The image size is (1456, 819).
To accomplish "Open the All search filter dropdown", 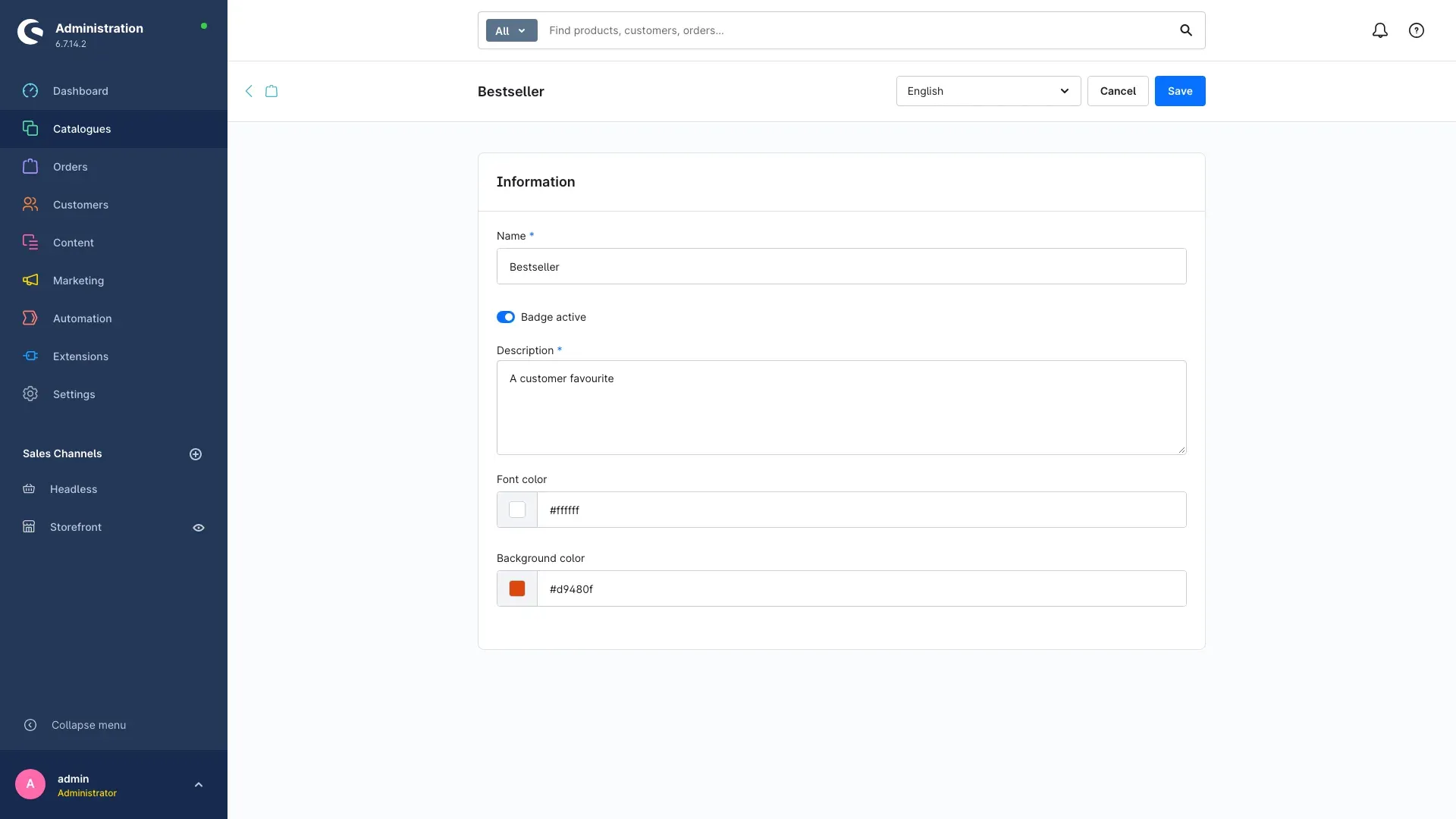I will click(512, 30).
